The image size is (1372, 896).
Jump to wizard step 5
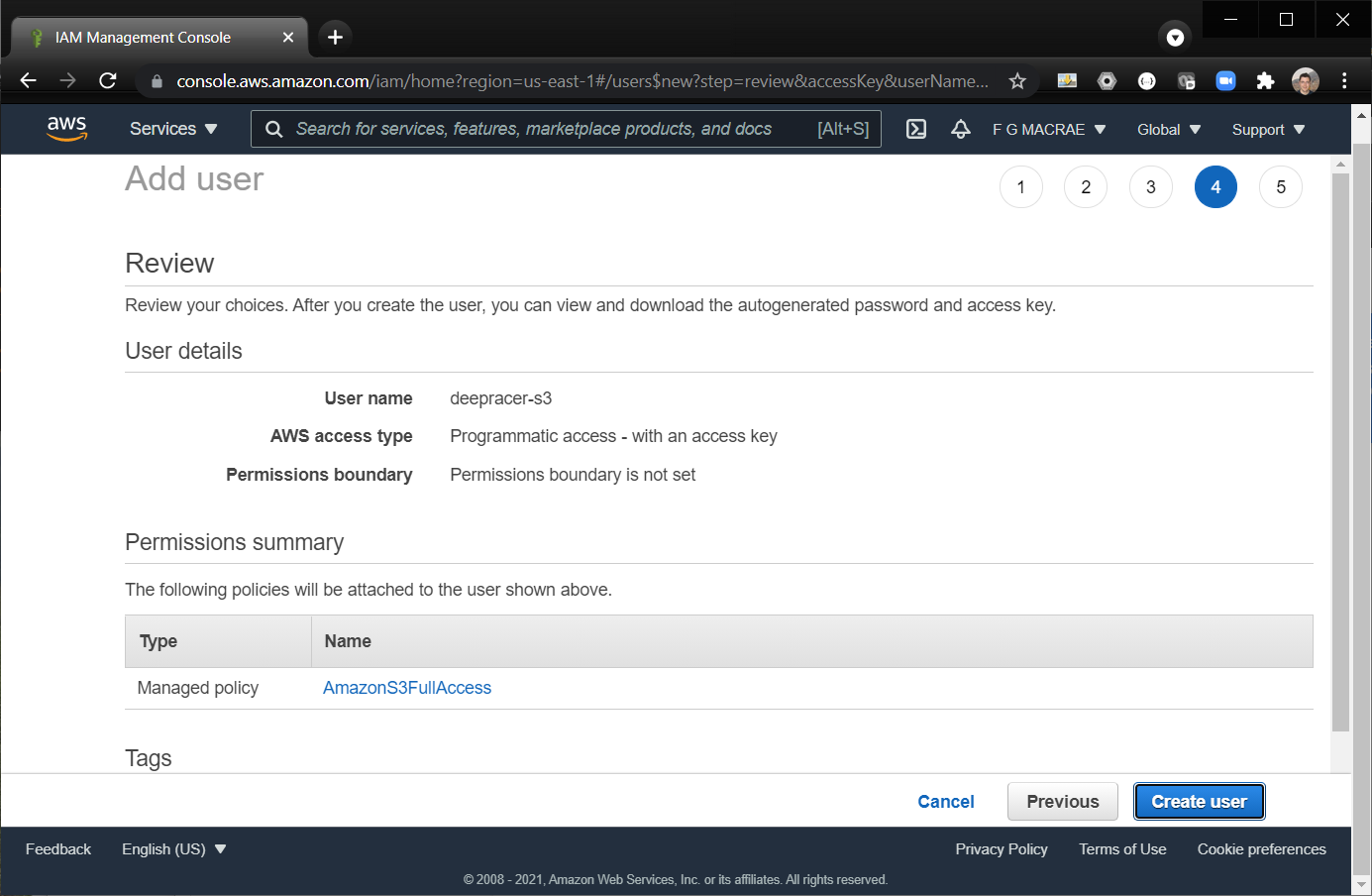(x=1280, y=186)
